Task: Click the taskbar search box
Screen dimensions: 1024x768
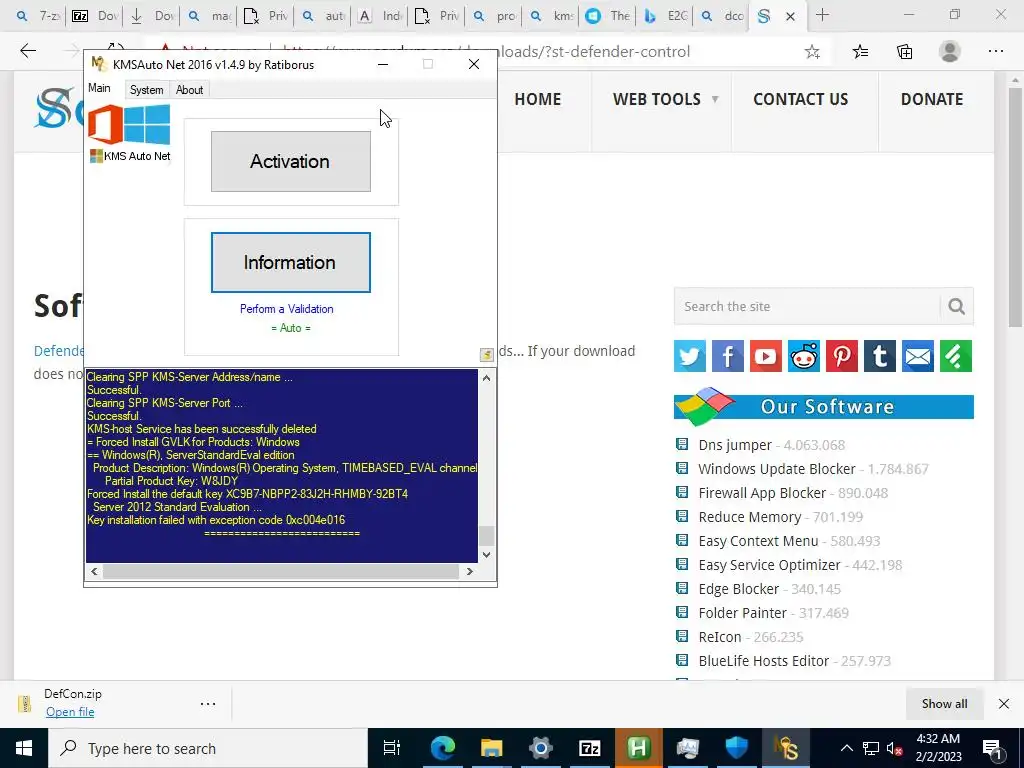Action: coord(208,748)
